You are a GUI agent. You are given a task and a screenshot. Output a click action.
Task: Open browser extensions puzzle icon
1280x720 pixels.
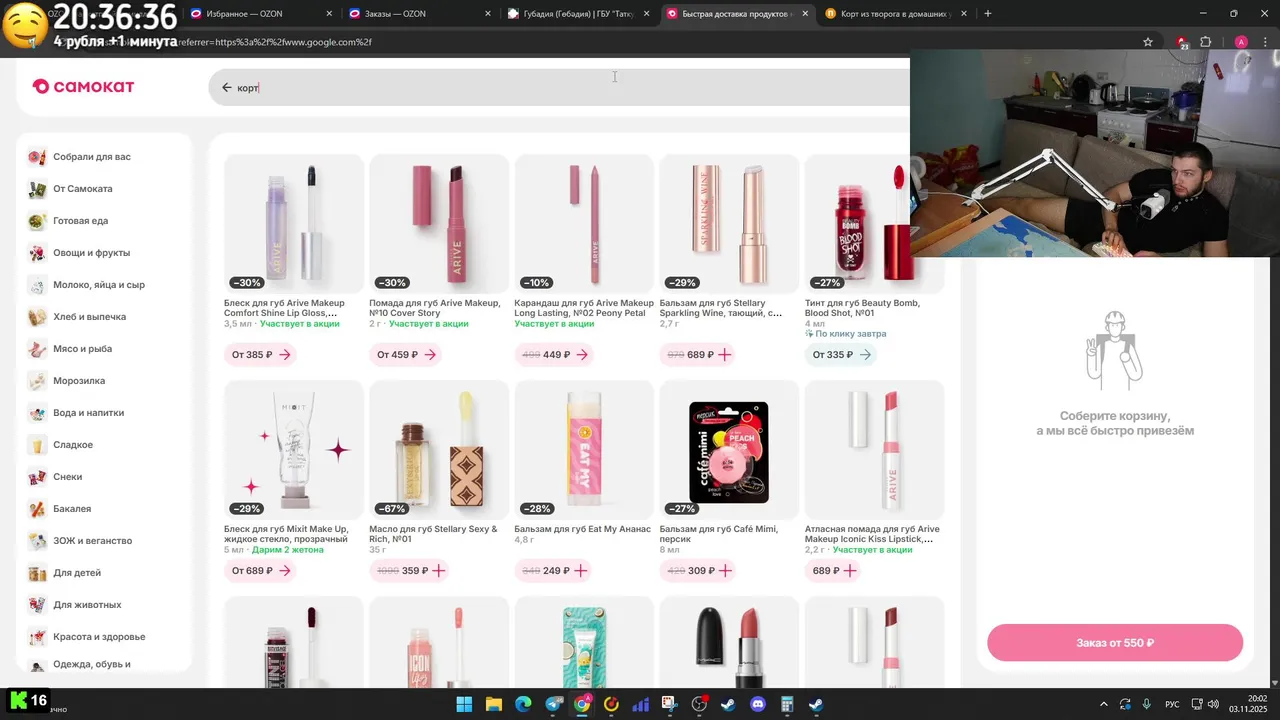tap(1205, 42)
